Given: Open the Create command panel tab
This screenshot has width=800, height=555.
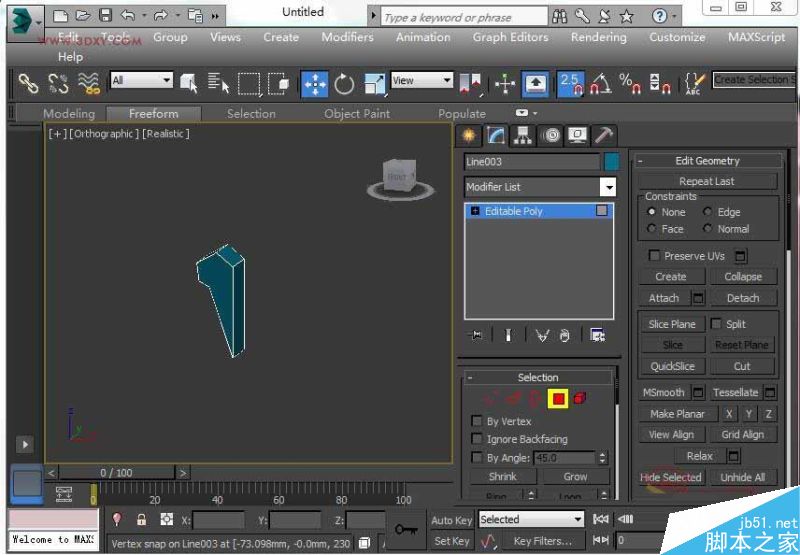Looking at the screenshot, I should (x=468, y=135).
